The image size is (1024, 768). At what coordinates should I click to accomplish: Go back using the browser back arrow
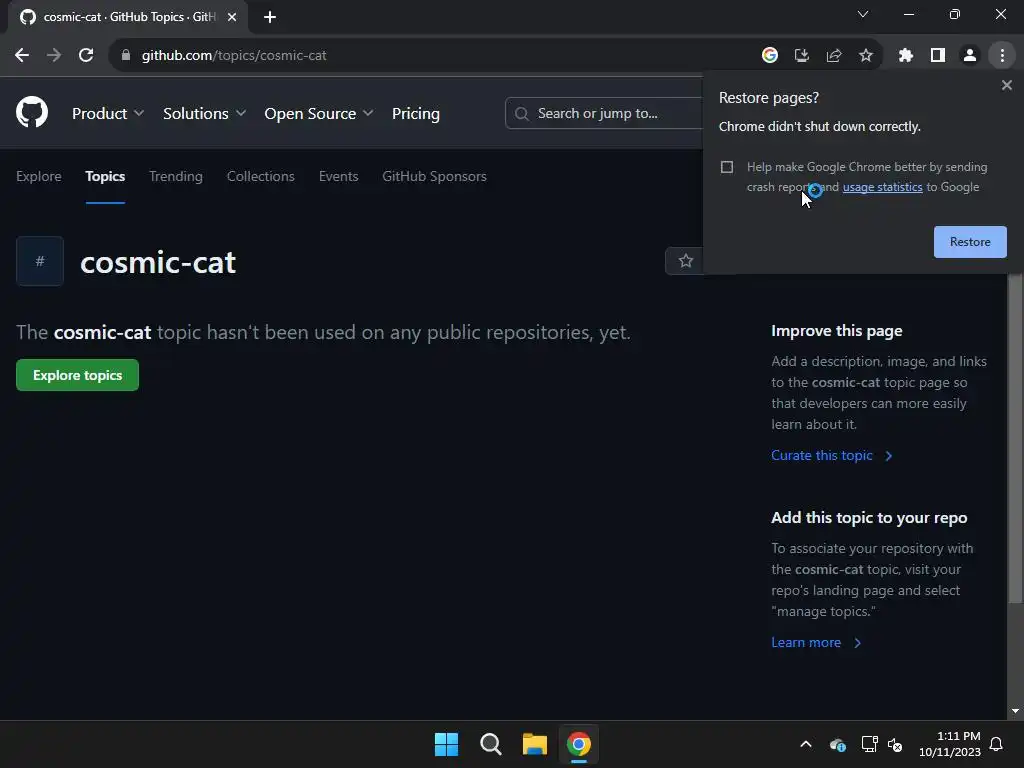(22, 56)
